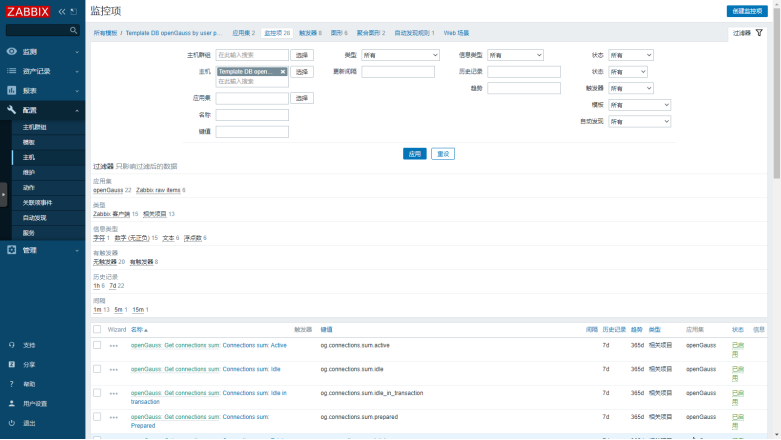Open the 所有模板 breadcrumb link
Viewport: 781px width, 440px height.
105,33
